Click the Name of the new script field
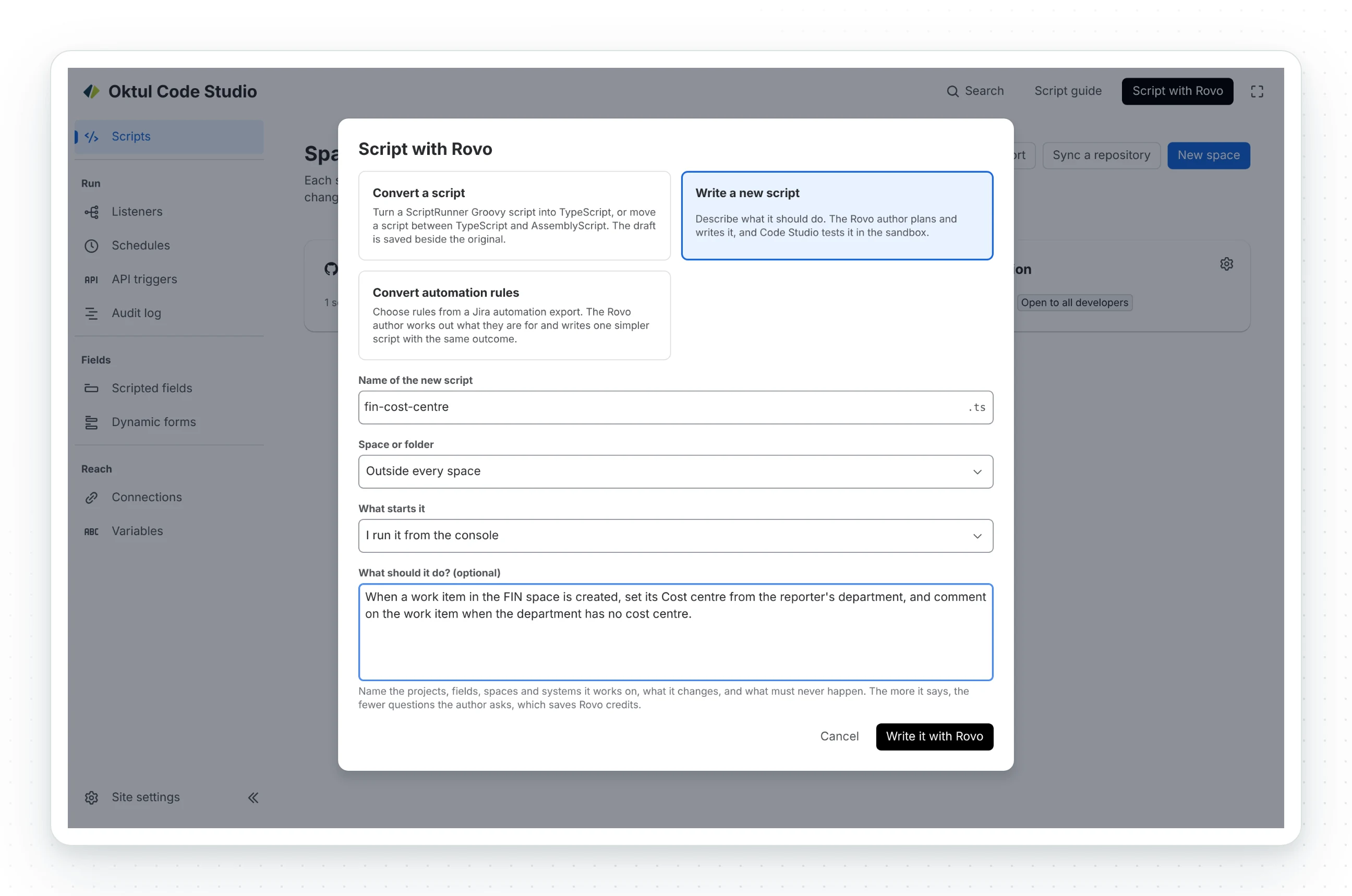 point(675,407)
